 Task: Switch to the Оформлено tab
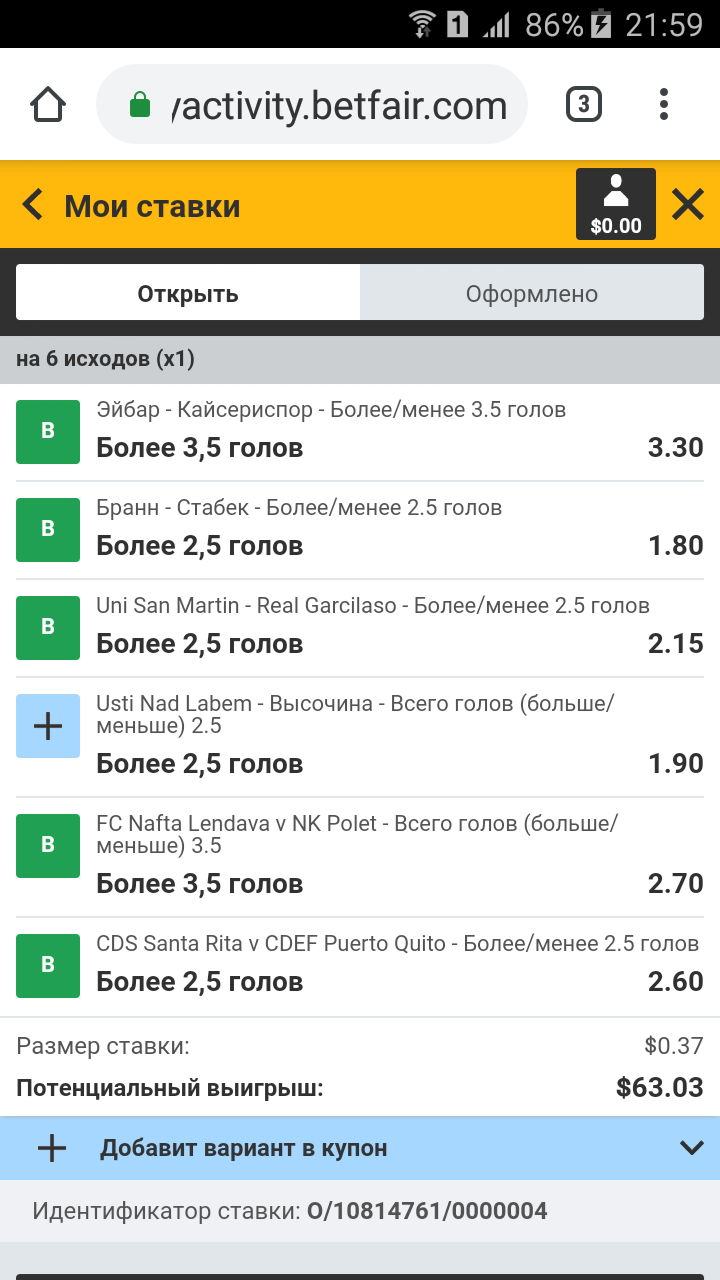click(x=532, y=293)
